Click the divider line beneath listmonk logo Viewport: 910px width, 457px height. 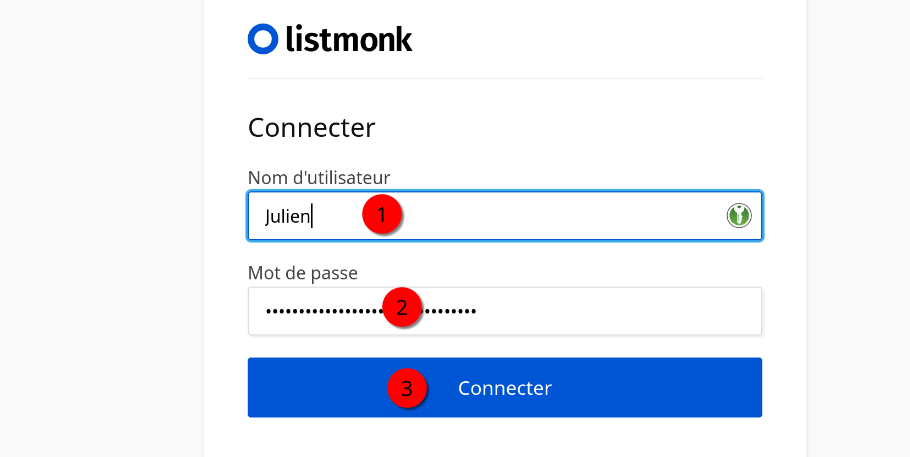(x=505, y=78)
